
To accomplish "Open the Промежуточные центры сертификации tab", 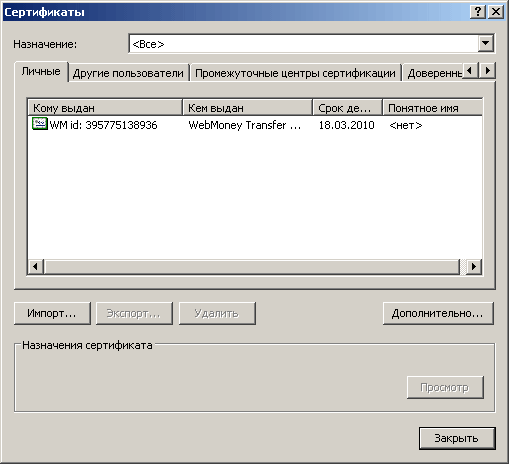I will [x=295, y=73].
